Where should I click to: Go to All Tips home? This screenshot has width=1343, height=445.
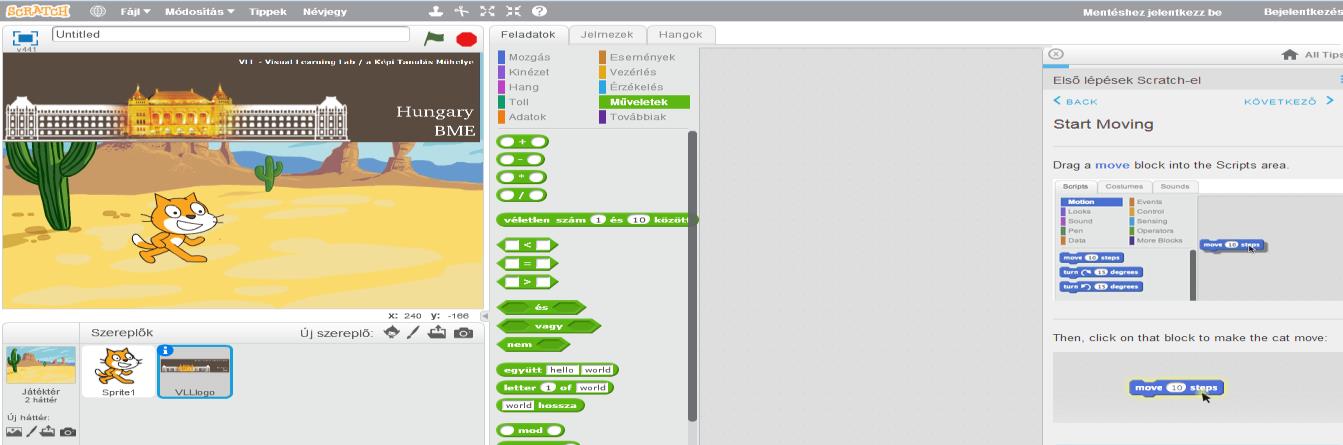[1310, 55]
